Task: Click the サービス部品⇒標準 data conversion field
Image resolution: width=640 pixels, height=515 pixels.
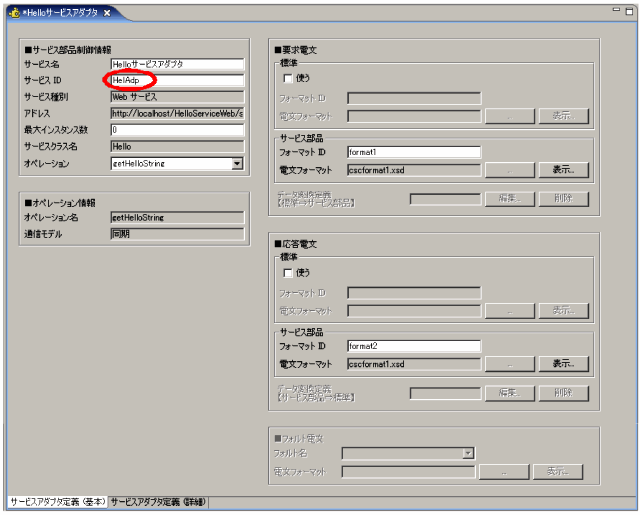Action: click(445, 393)
